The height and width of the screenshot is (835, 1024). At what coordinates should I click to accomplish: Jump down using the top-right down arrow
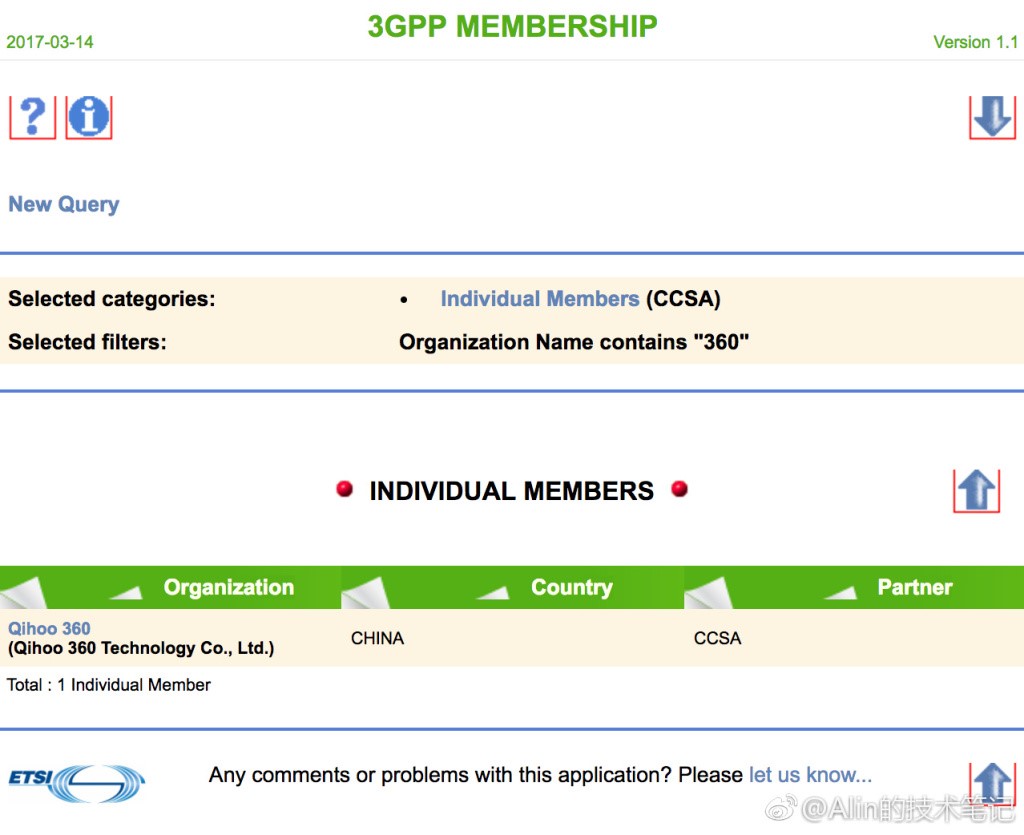point(992,117)
